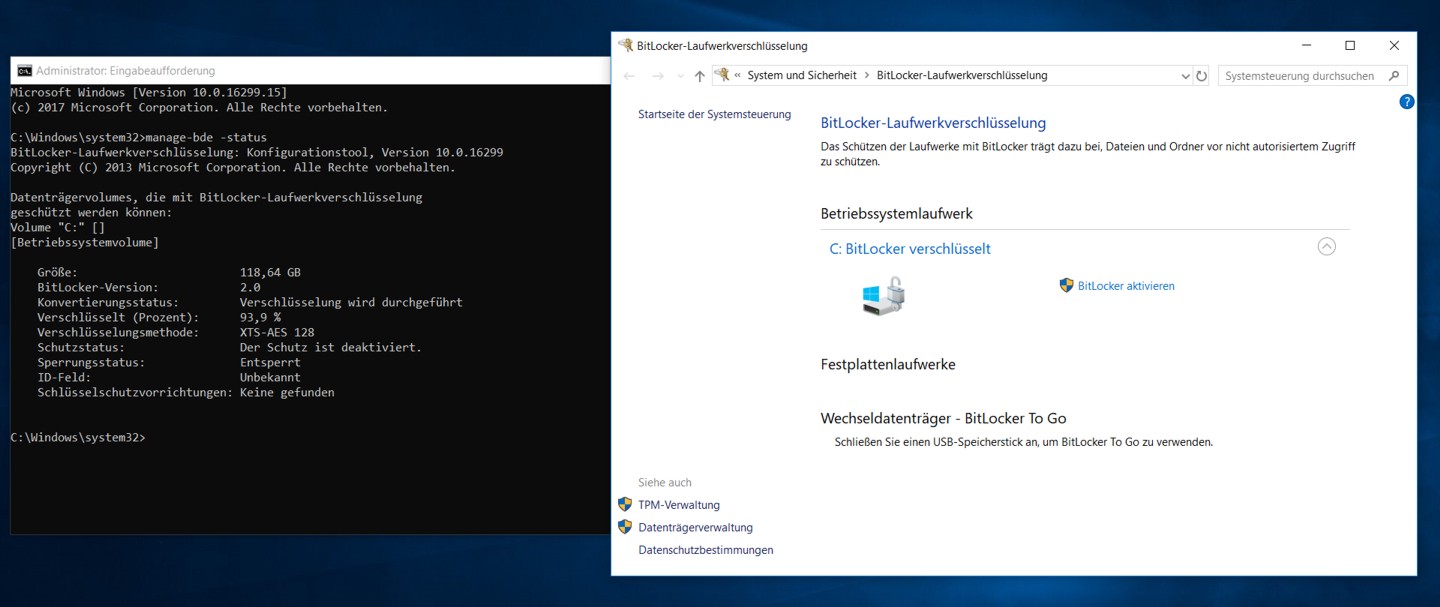Image resolution: width=1440 pixels, height=607 pixels.
Task: Click the BitLocker aktivieren link
Action: [1126, 286]
